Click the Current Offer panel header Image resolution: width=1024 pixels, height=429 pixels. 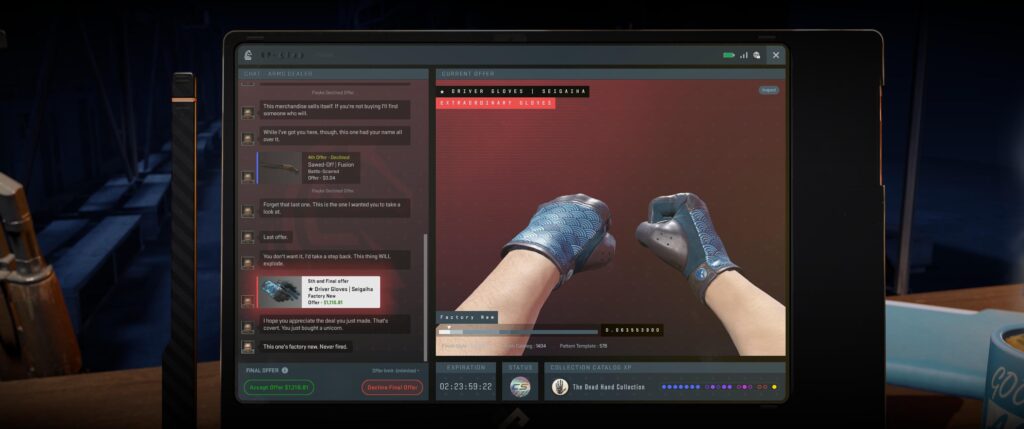tap(611, 74)
